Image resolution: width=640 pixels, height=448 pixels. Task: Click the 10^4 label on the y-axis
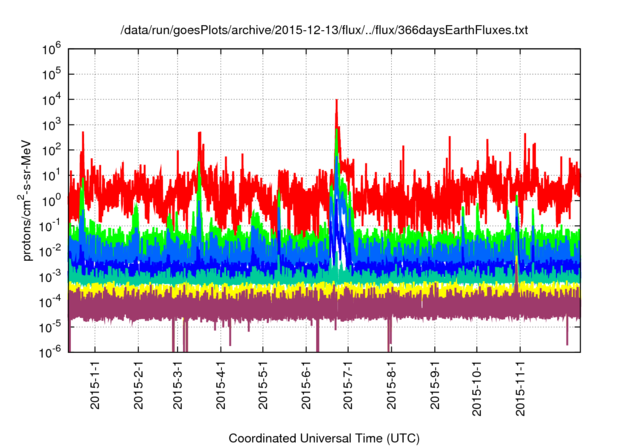click(51, 100)
